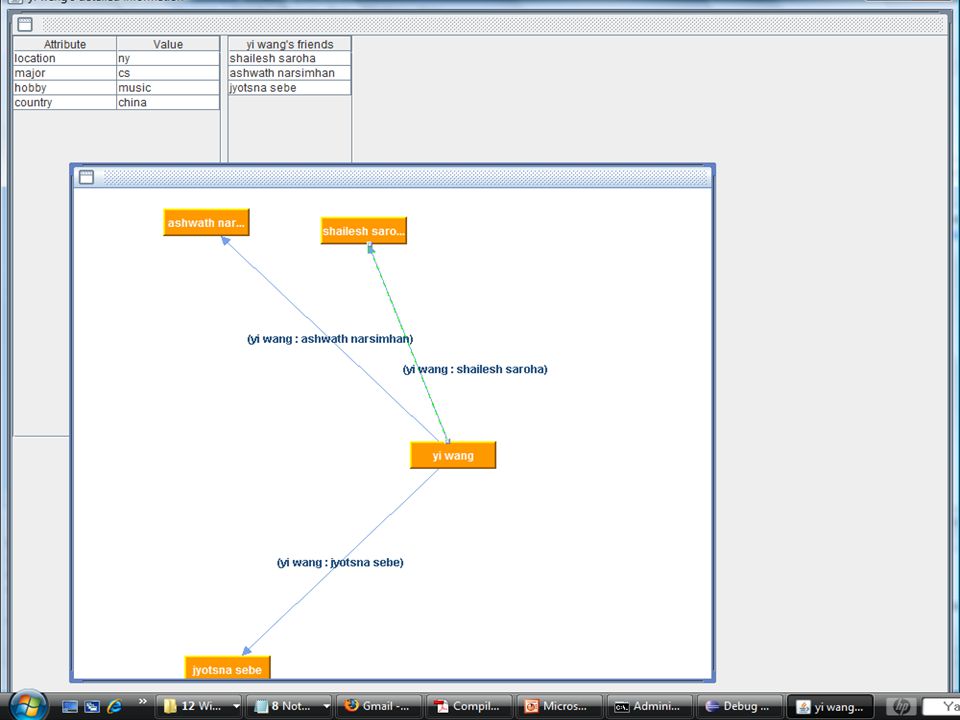Click the "yi wang's friends" column header
This screenshot has height=720, width=960.
pos(290,44)
